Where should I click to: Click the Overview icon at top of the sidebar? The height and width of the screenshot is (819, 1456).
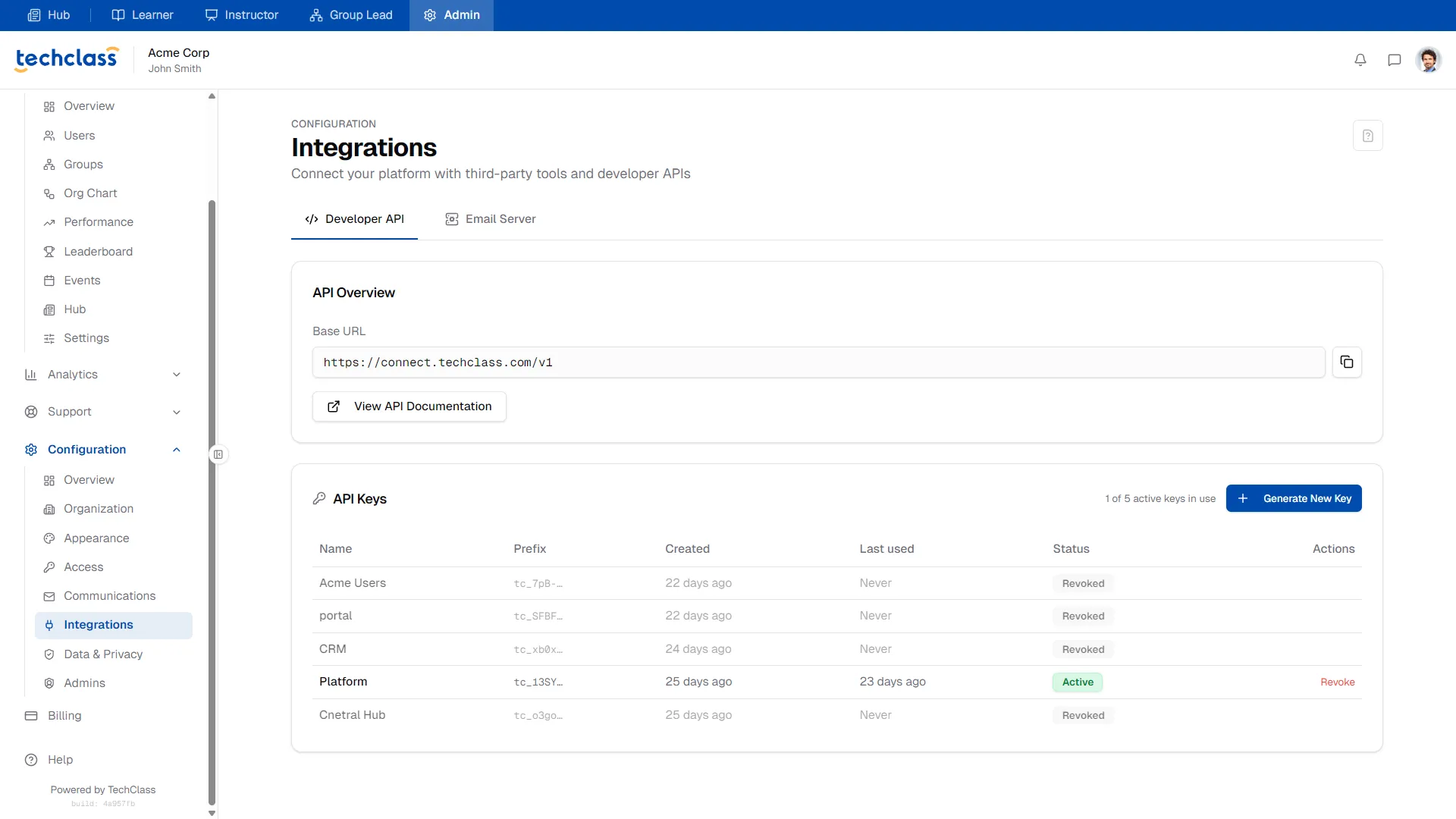49,107
